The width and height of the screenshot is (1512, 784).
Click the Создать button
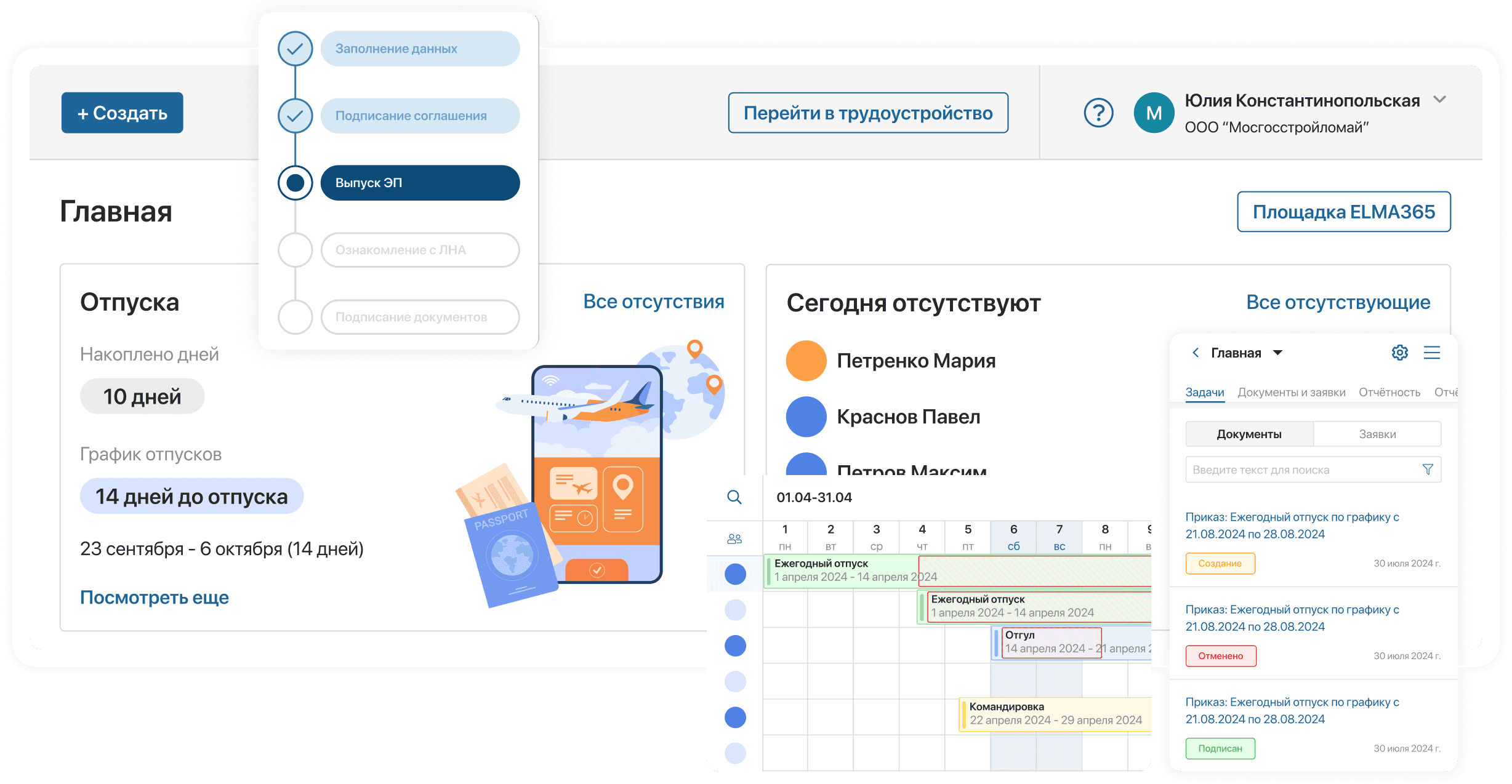(123, 113)
